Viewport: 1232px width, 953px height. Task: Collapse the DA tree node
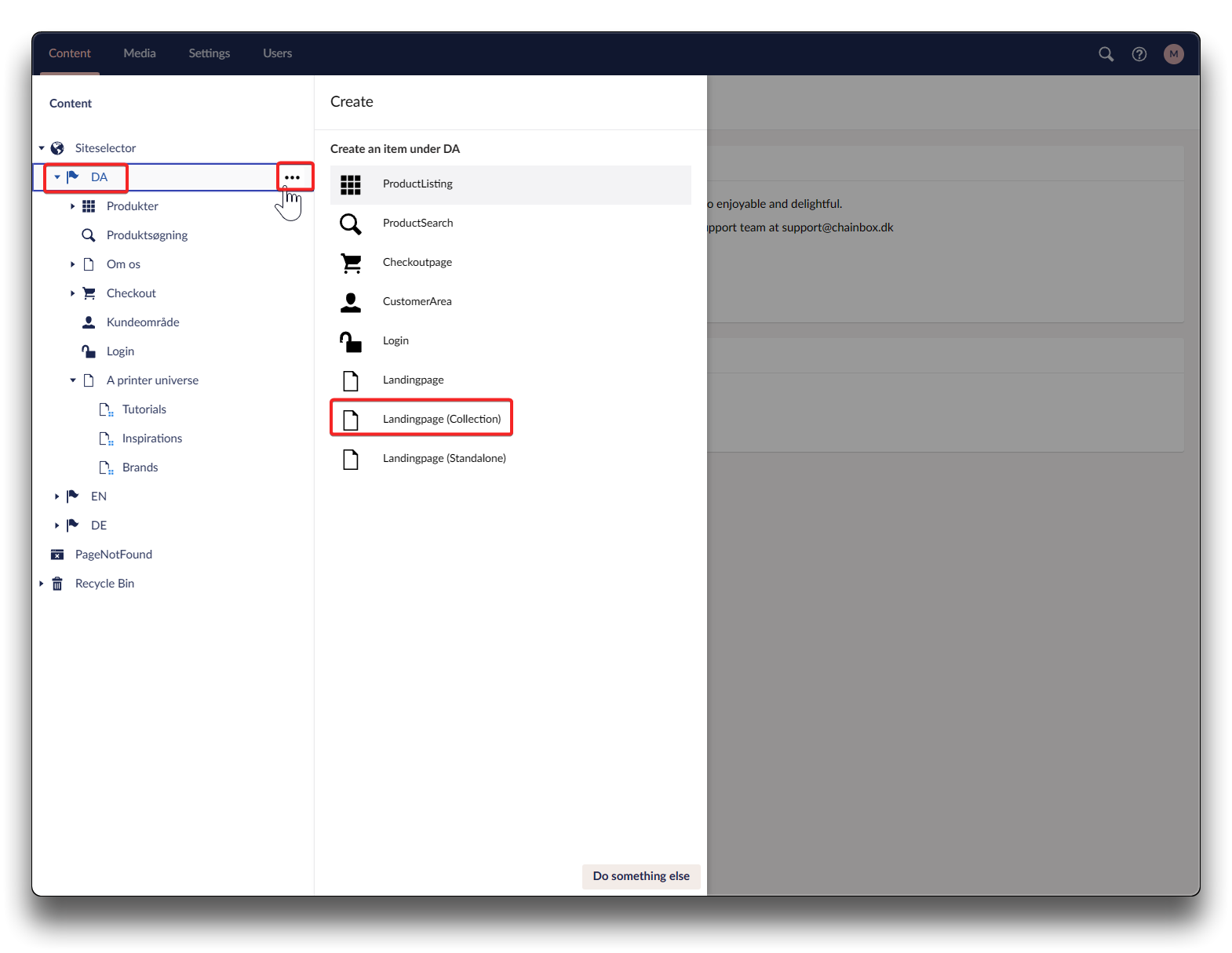pos(57,177)
